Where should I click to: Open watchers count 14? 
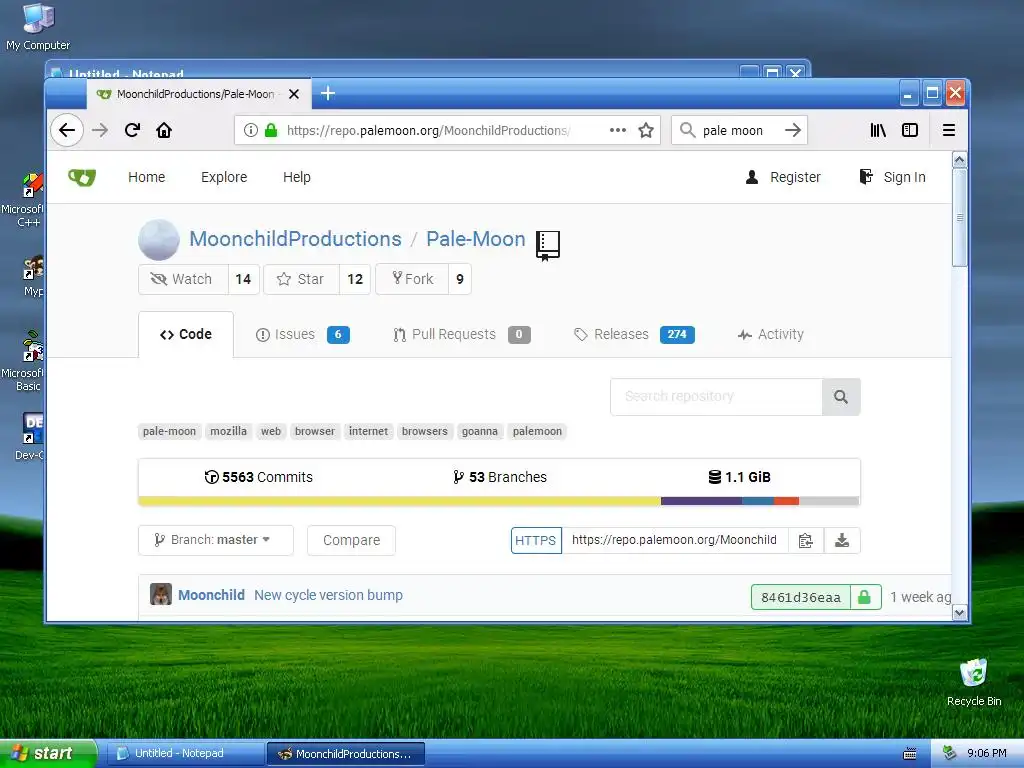click(x=243, y=280)
